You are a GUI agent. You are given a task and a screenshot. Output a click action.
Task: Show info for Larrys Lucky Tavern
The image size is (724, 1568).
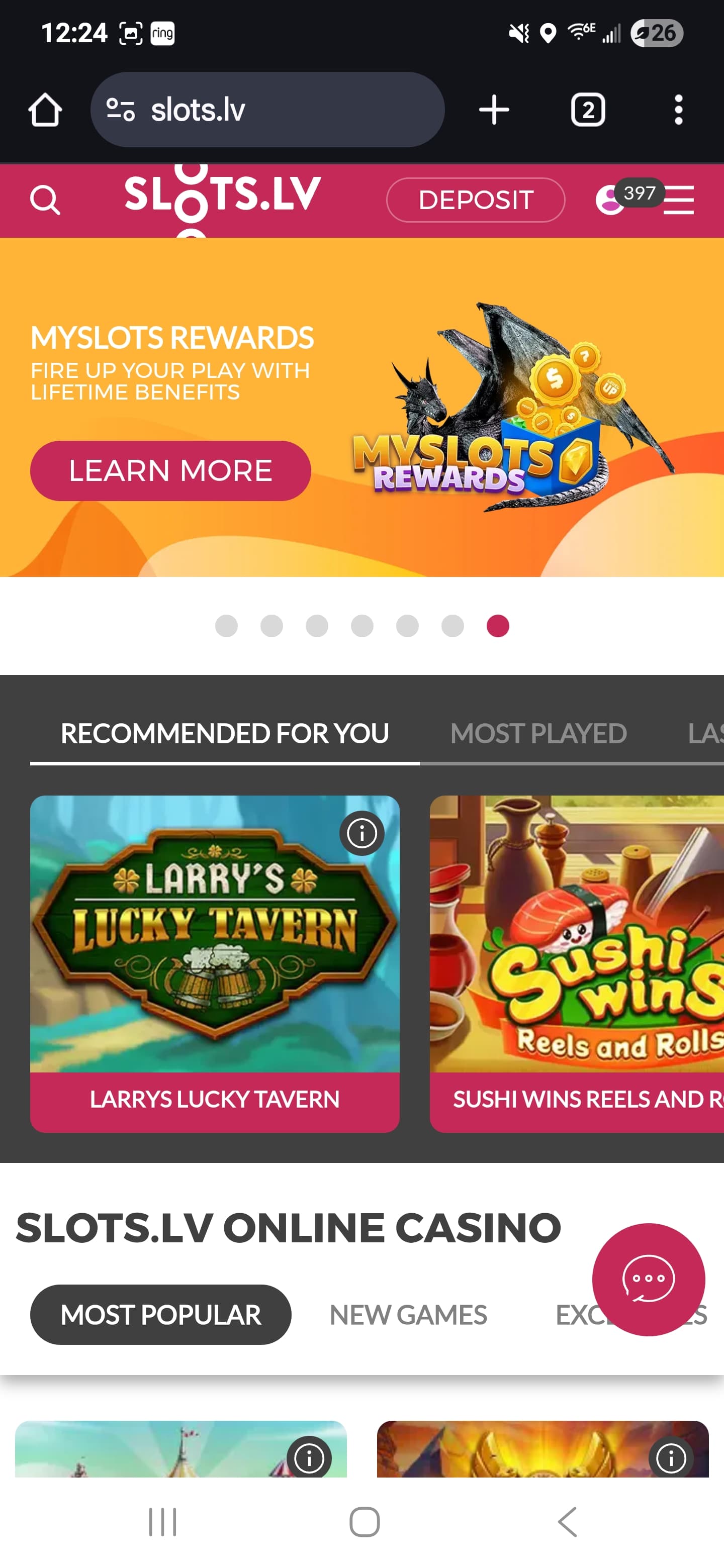tap(361, 833)
